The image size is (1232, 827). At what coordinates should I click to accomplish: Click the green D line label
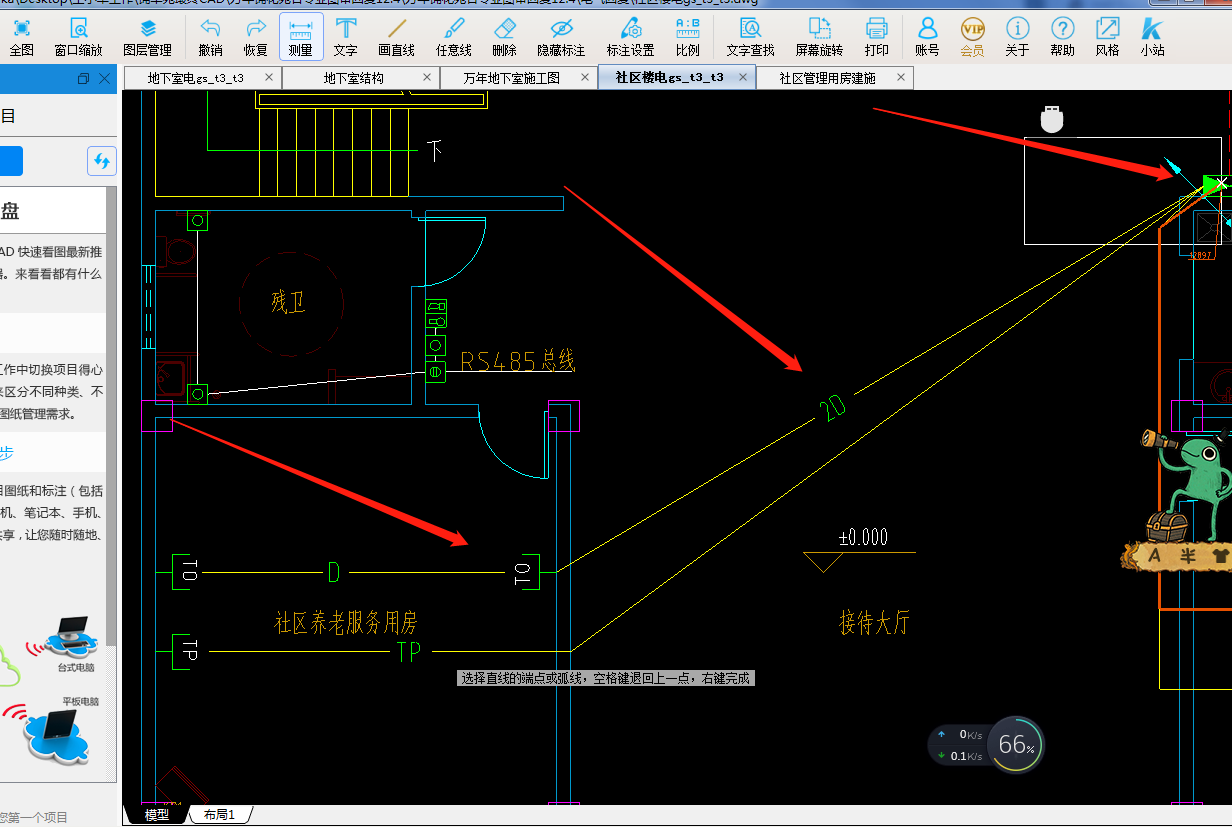tap(334, 572)
